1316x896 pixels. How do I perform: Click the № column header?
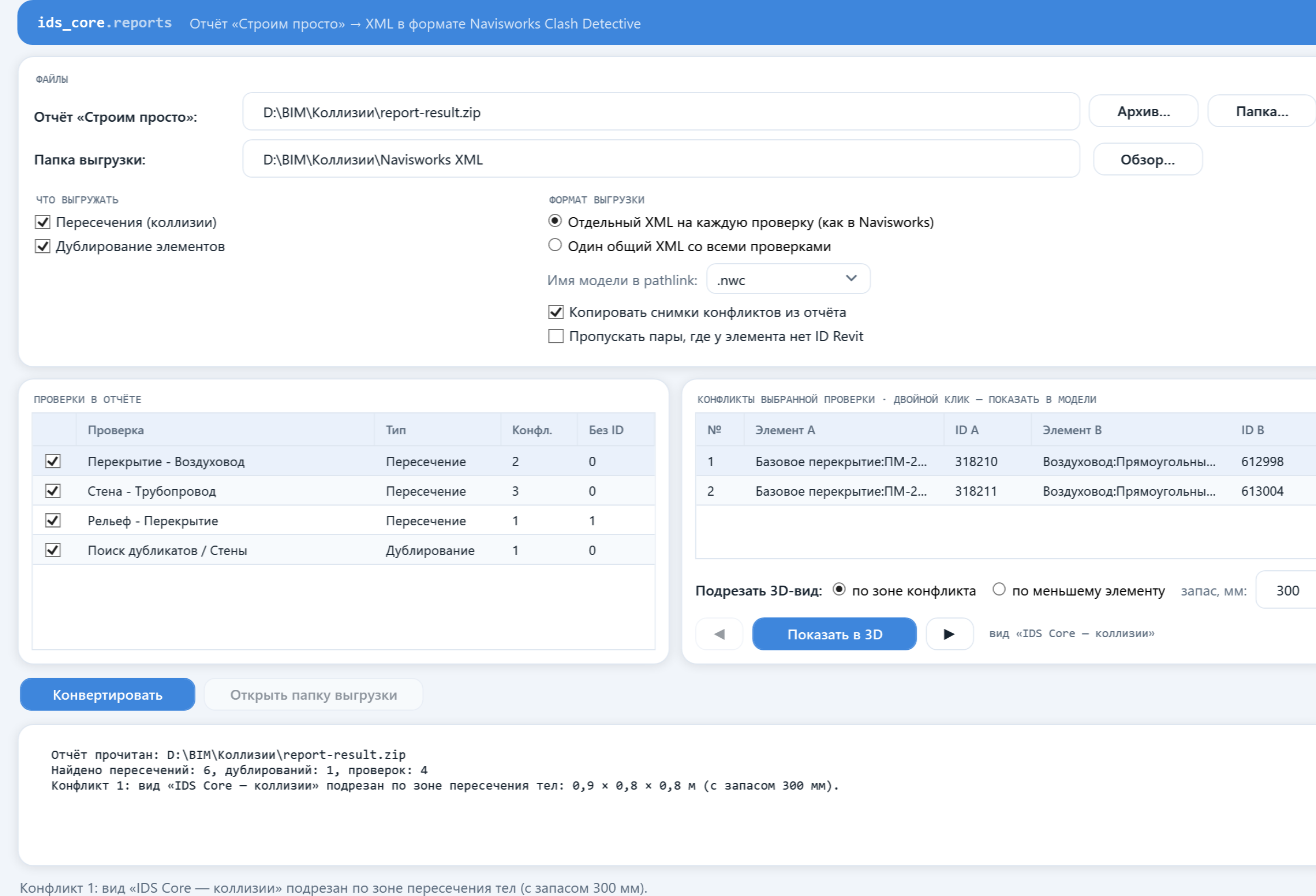point(720,430)
